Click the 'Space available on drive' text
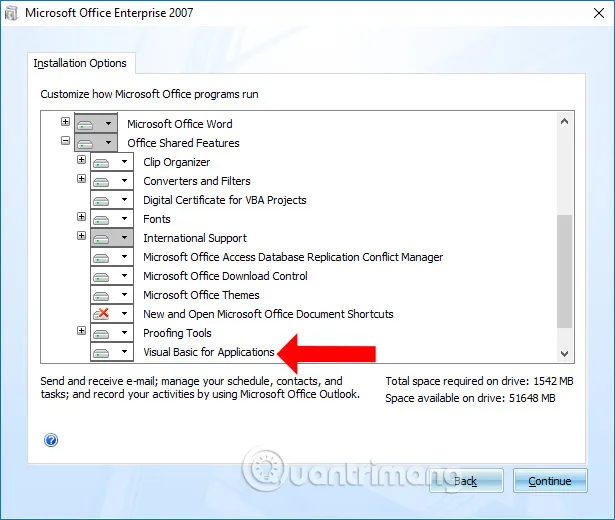The image size is (615, 520). tap(470, 398)
